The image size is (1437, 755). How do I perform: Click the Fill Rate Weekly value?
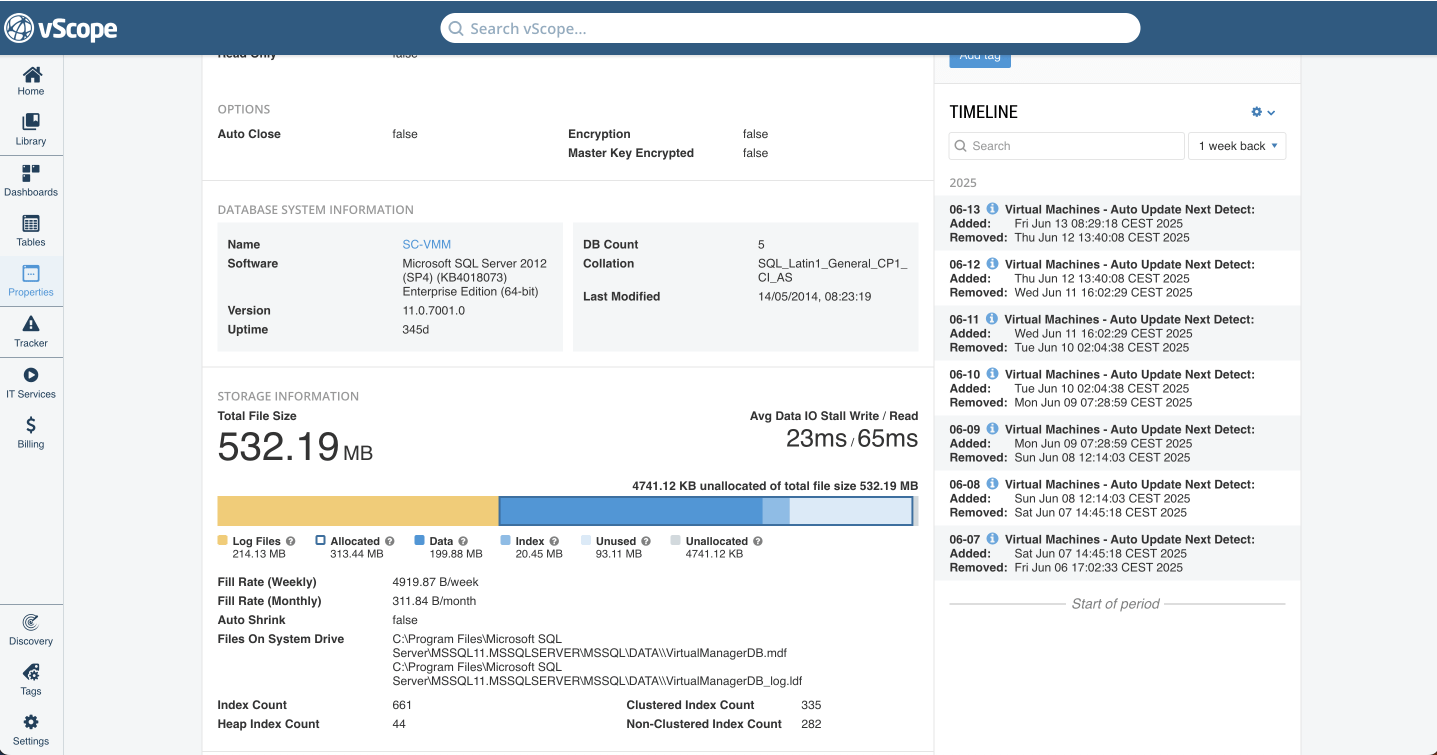435,582
